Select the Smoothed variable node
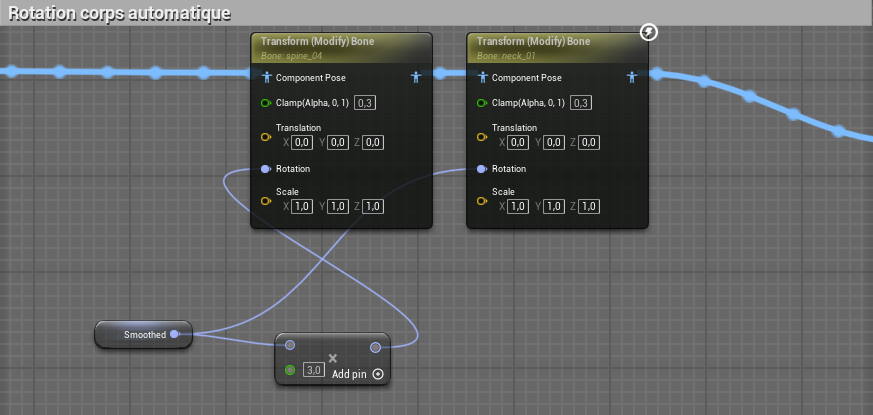The image size is (873, 415). 144,334
